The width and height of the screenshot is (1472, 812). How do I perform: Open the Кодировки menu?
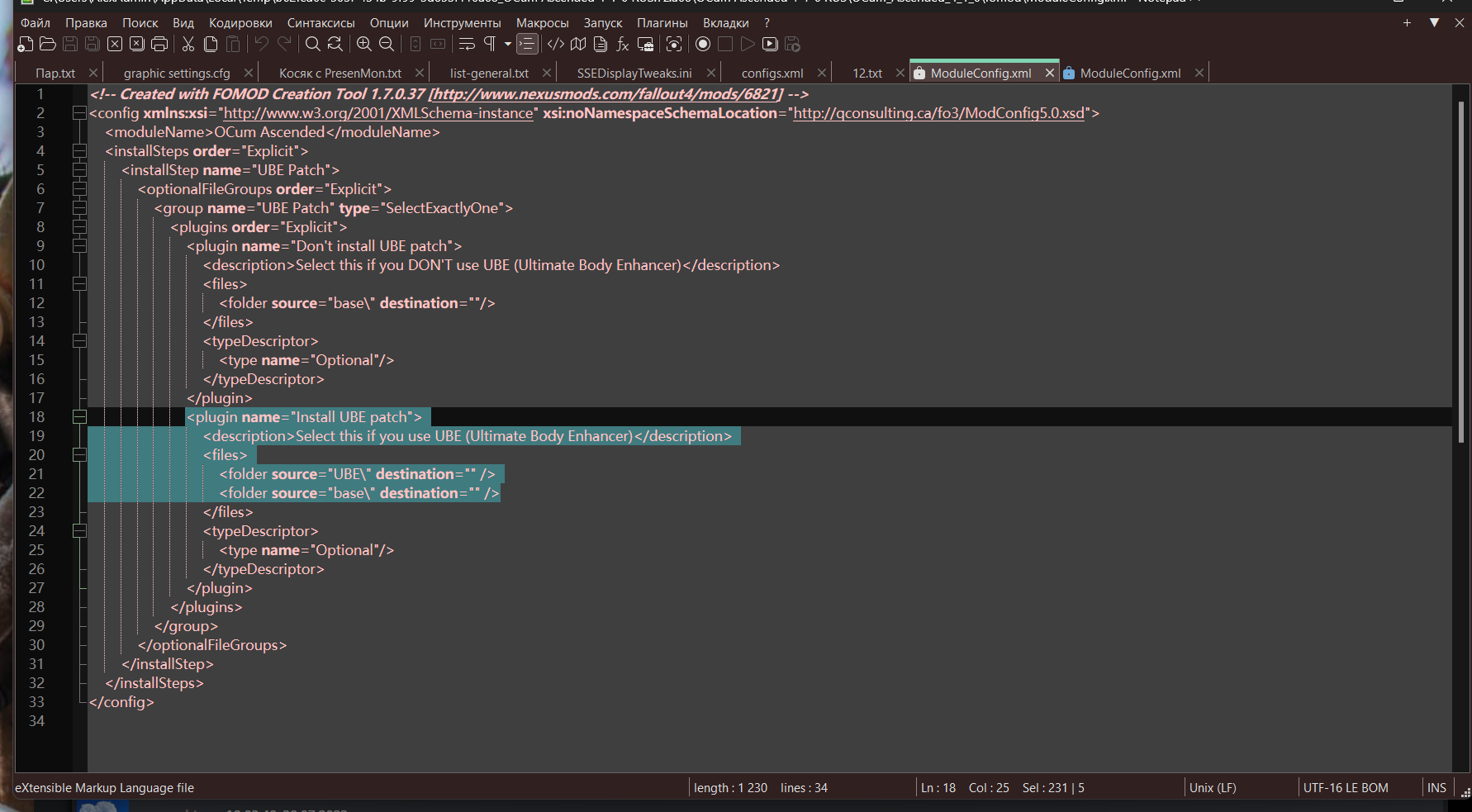pos(240,23)
